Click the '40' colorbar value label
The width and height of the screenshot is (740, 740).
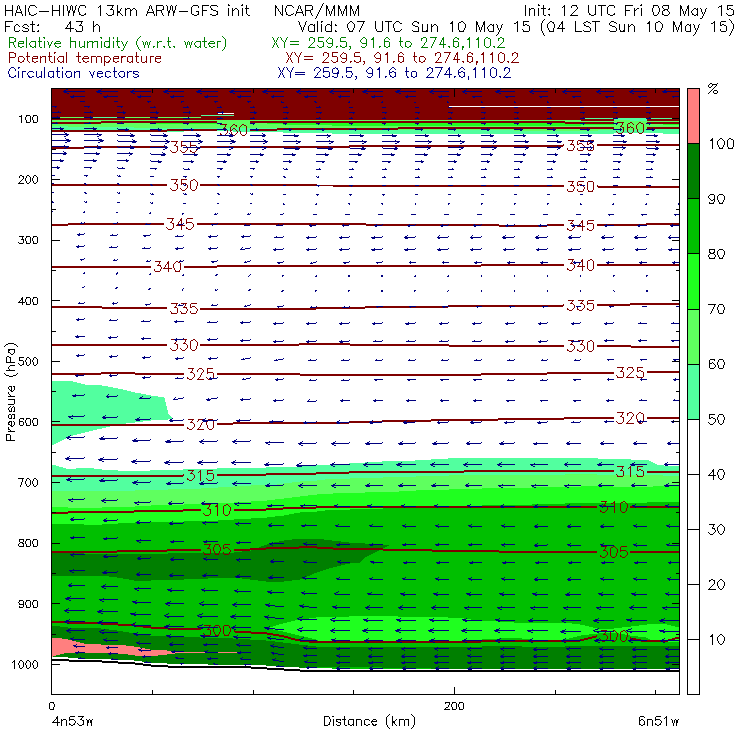pos(716,474)
